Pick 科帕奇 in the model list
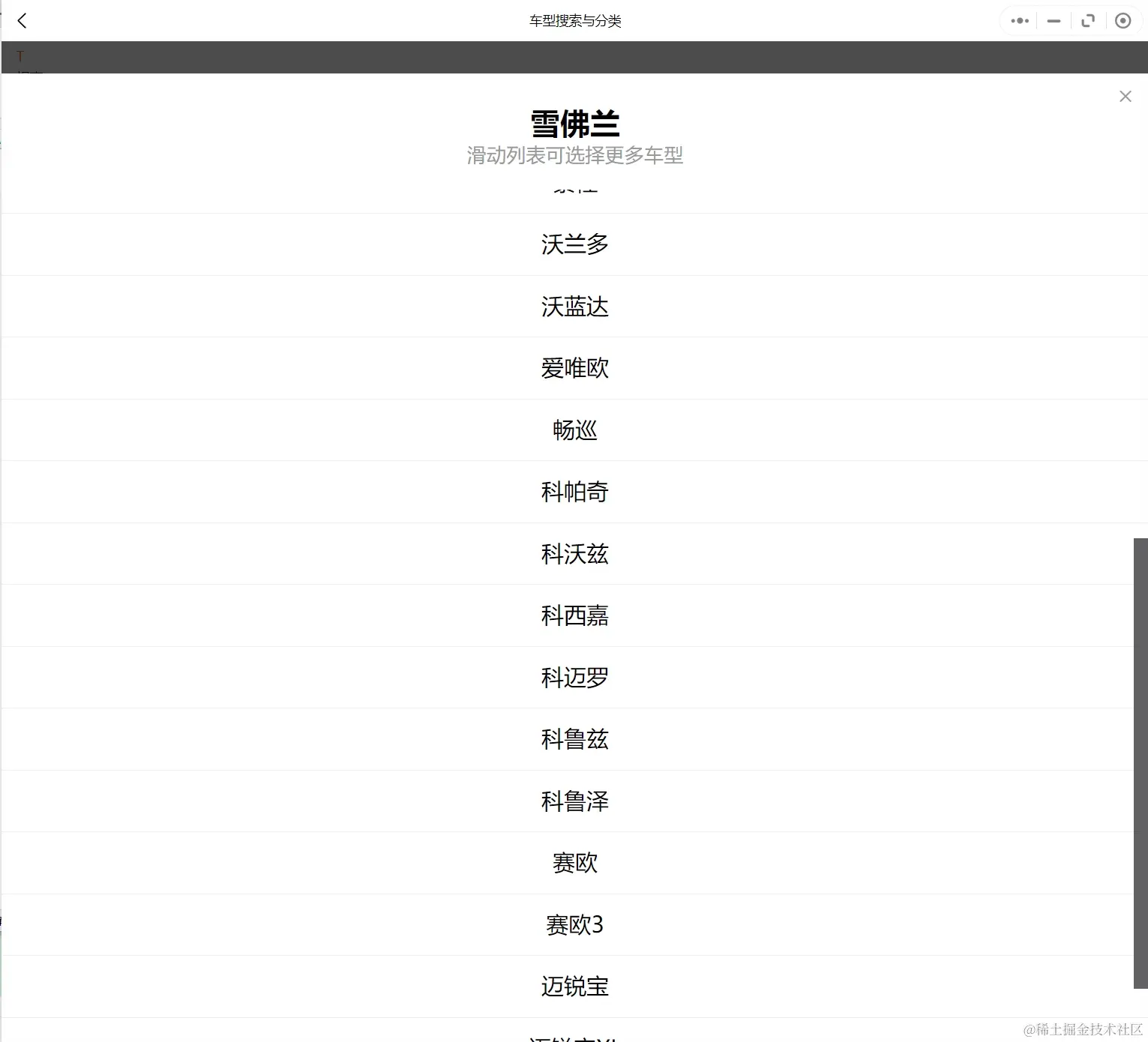This screenshot has height=1042, width=1148. (574, 492)
